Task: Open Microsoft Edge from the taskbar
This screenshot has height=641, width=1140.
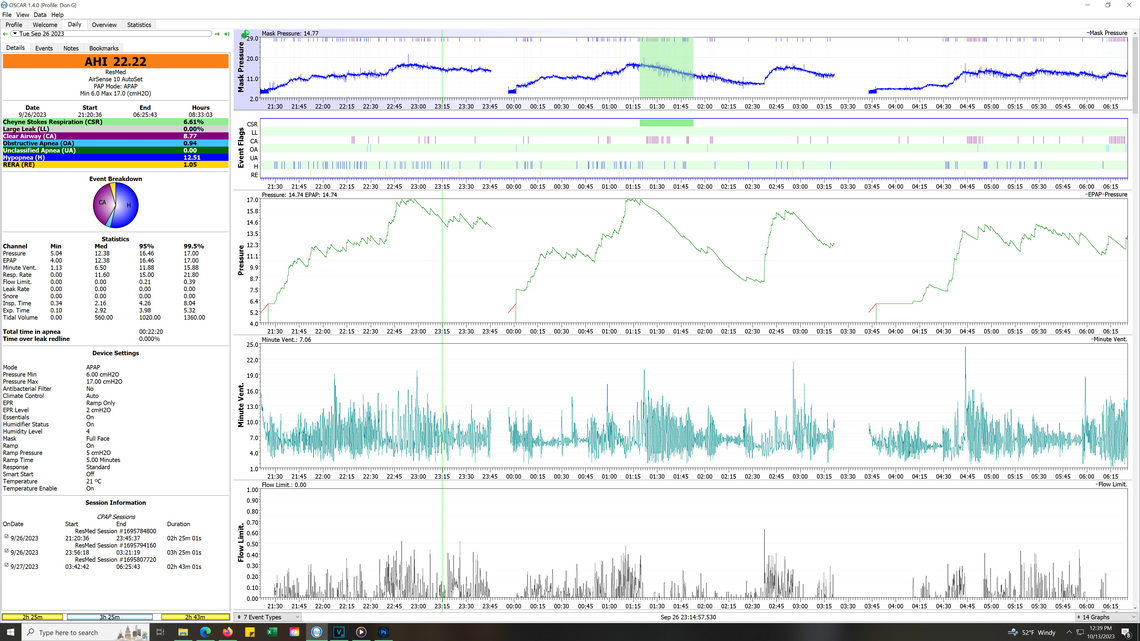Action: point(205,632)
